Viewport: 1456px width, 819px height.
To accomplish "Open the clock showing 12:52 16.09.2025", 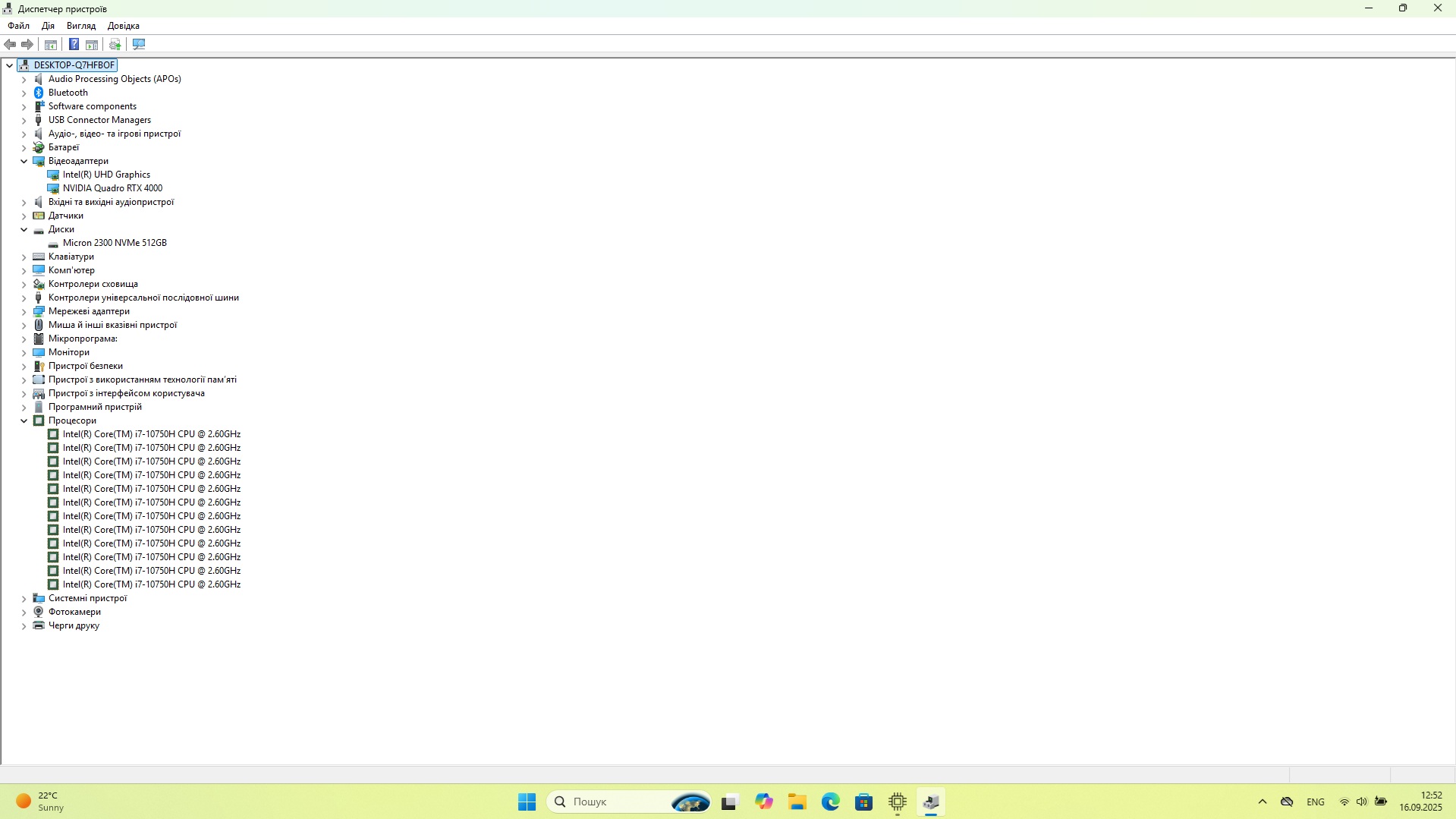I will coord(1421,802).
